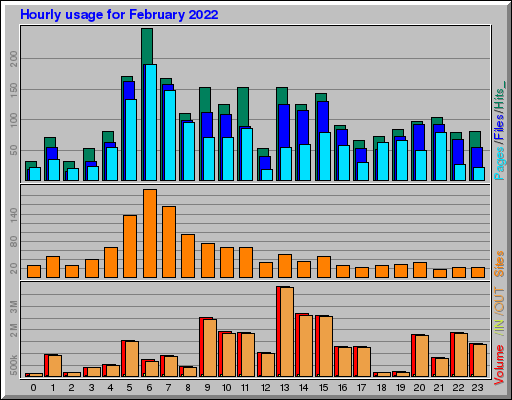Click the hour "10" x-axis label
The image size is (512, 400).
point(226,387)
